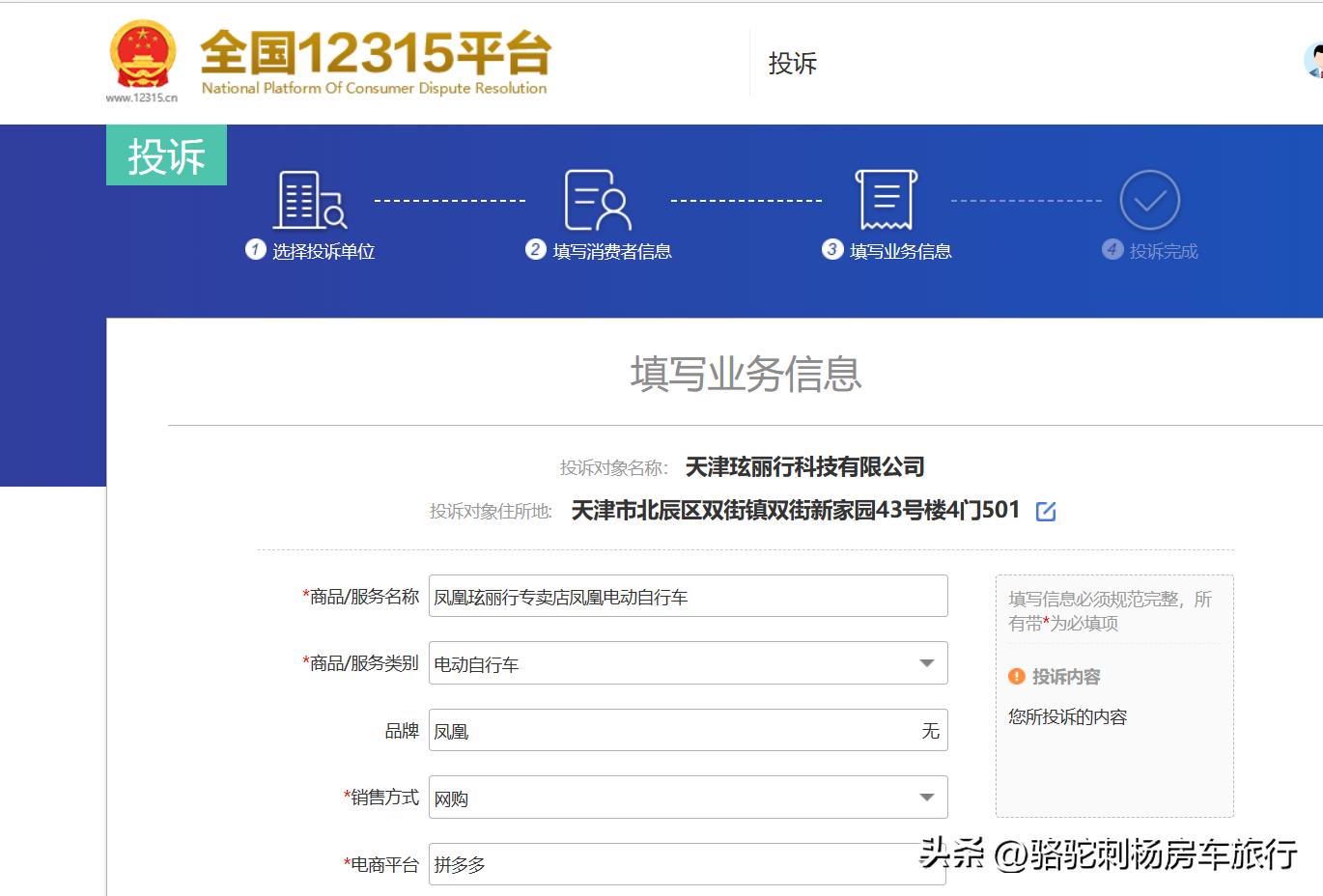Click the company name 天津玹丽行科技有限公司
Viewport: 1323px width, 896px height.
804,467
